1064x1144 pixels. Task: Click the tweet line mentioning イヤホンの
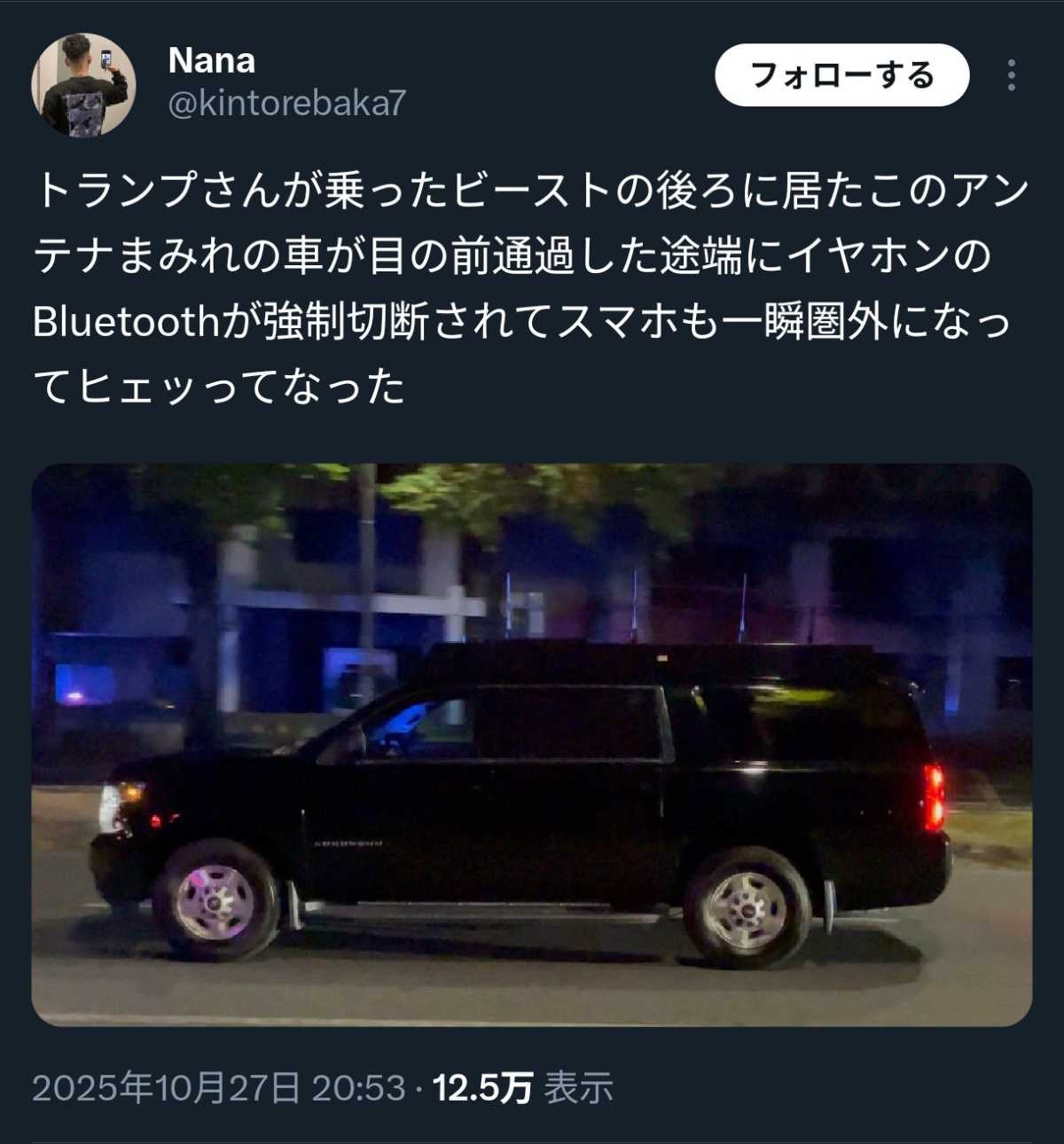pos(512,257)
